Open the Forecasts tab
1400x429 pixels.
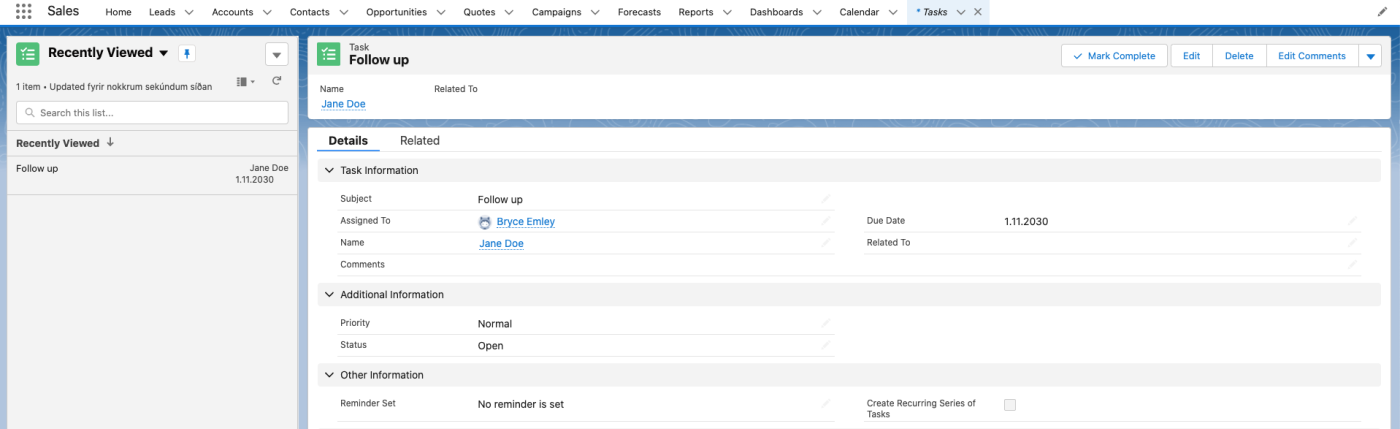(639, 12)
